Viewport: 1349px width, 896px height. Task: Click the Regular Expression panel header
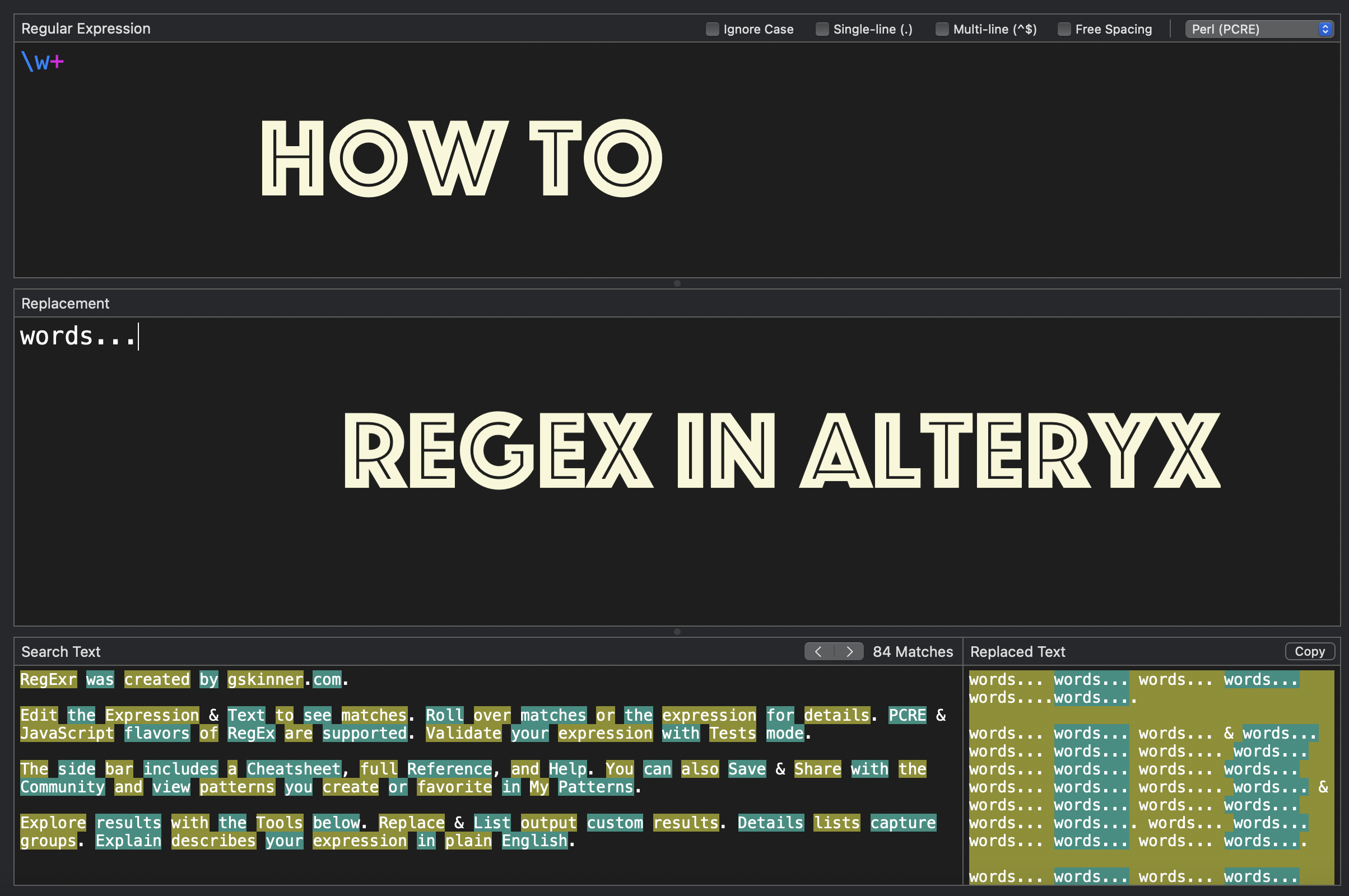[86, 28]
